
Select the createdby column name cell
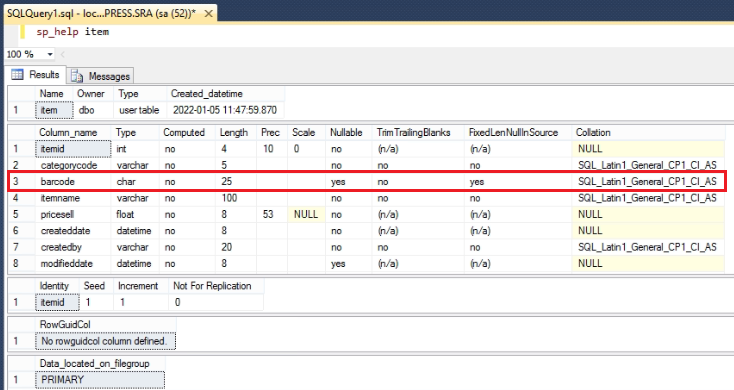(73, 247)
